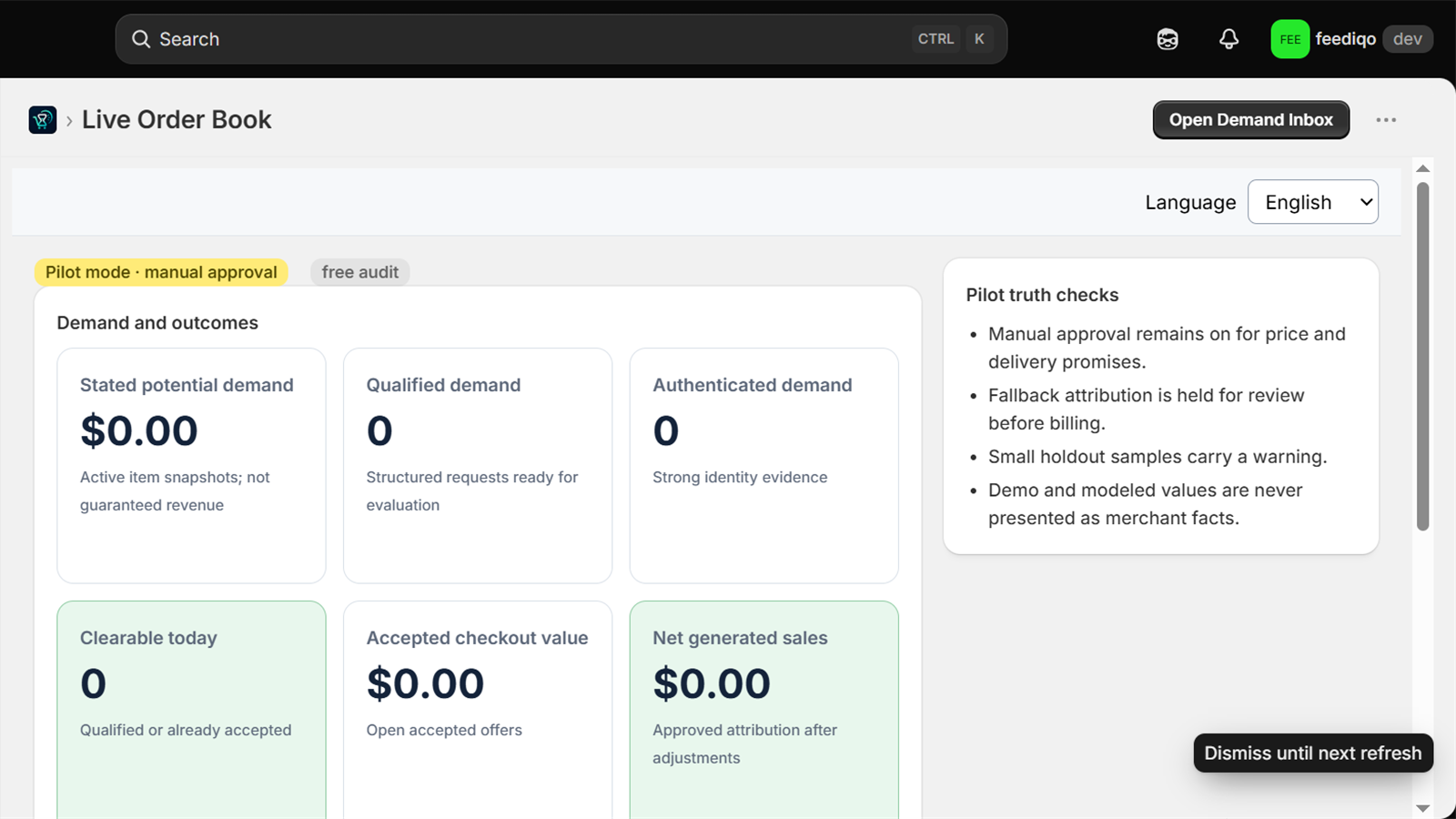Image resolution: width=1456 pixels, height=819 pixels.
Task: Click 'Qualified or already accepted' text
Action: (186, 730)
